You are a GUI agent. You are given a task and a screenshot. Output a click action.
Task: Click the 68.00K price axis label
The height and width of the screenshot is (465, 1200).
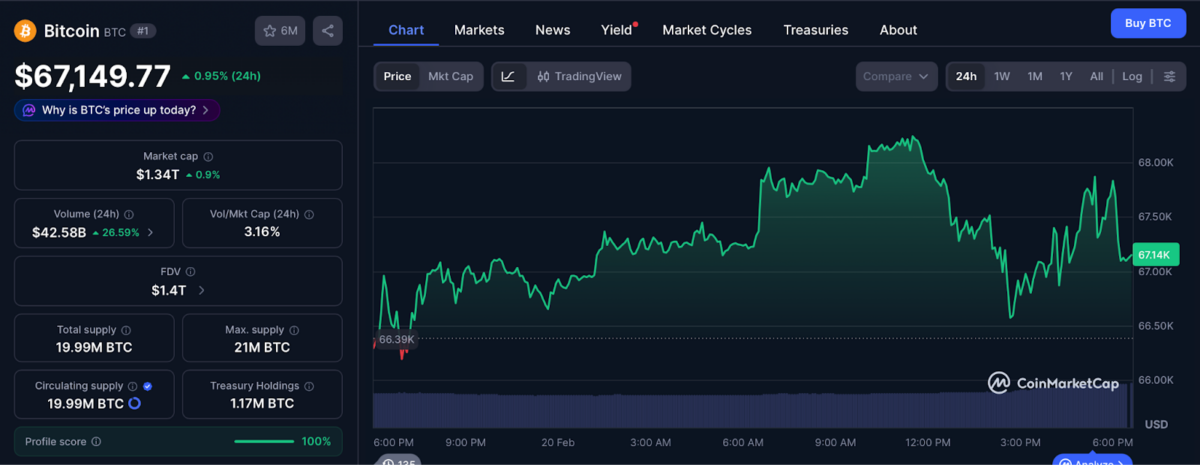click(x=1155, y=162)
